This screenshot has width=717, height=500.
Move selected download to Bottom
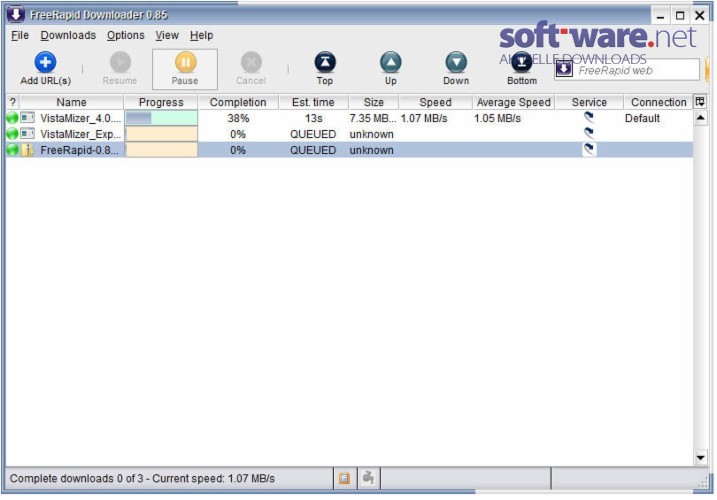(x=522, y=69)
